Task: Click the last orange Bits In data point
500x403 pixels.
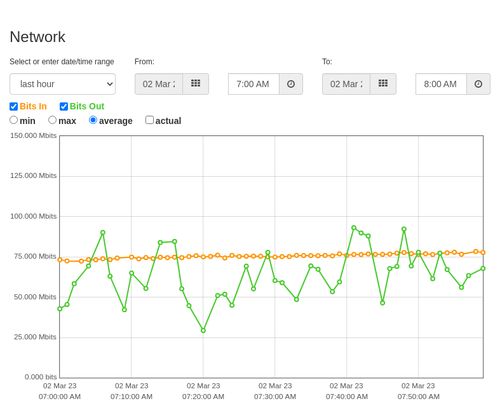Action: coord(483,253)
